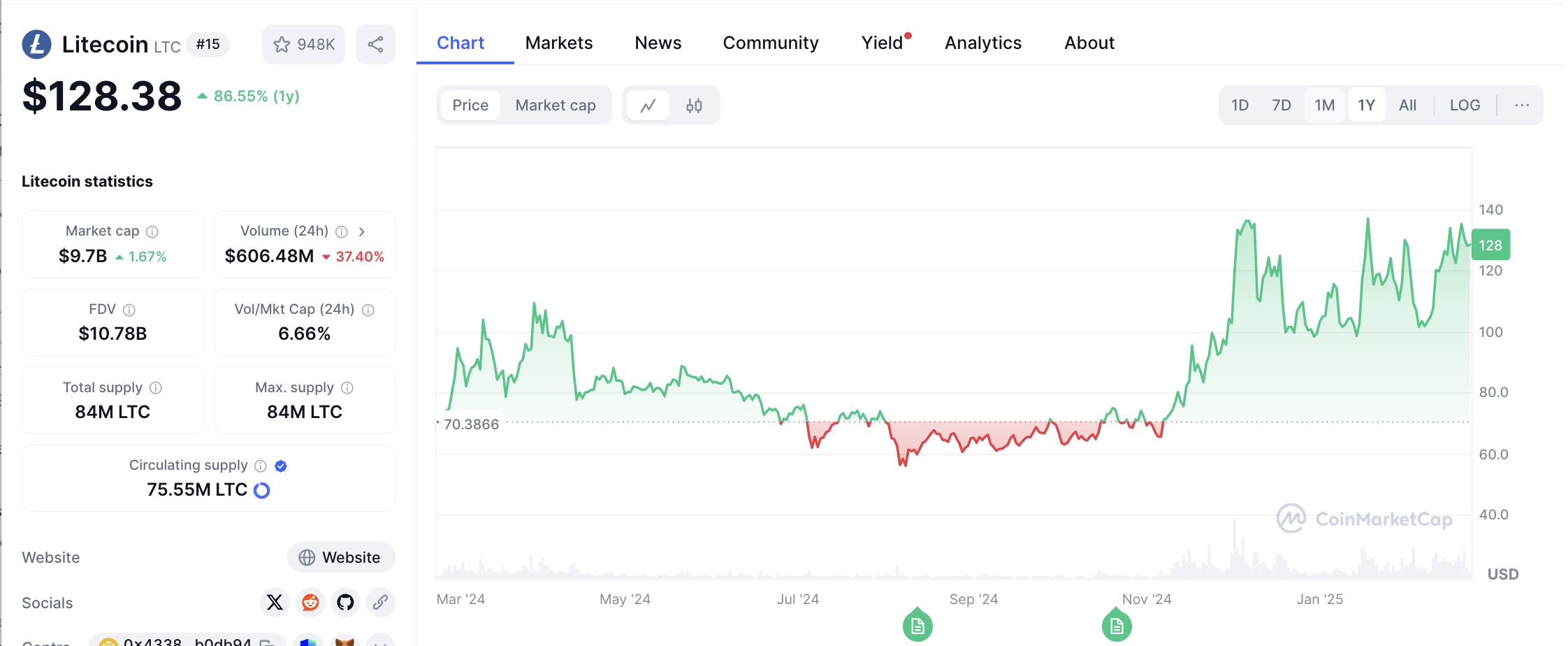
Task: Click Vol/Mkt Cap (24h) info icon
Action: point(368,310)
